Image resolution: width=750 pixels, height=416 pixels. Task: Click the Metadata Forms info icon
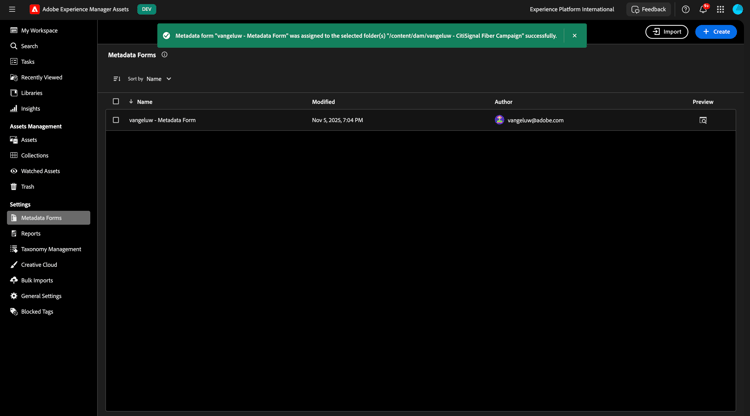165,55
